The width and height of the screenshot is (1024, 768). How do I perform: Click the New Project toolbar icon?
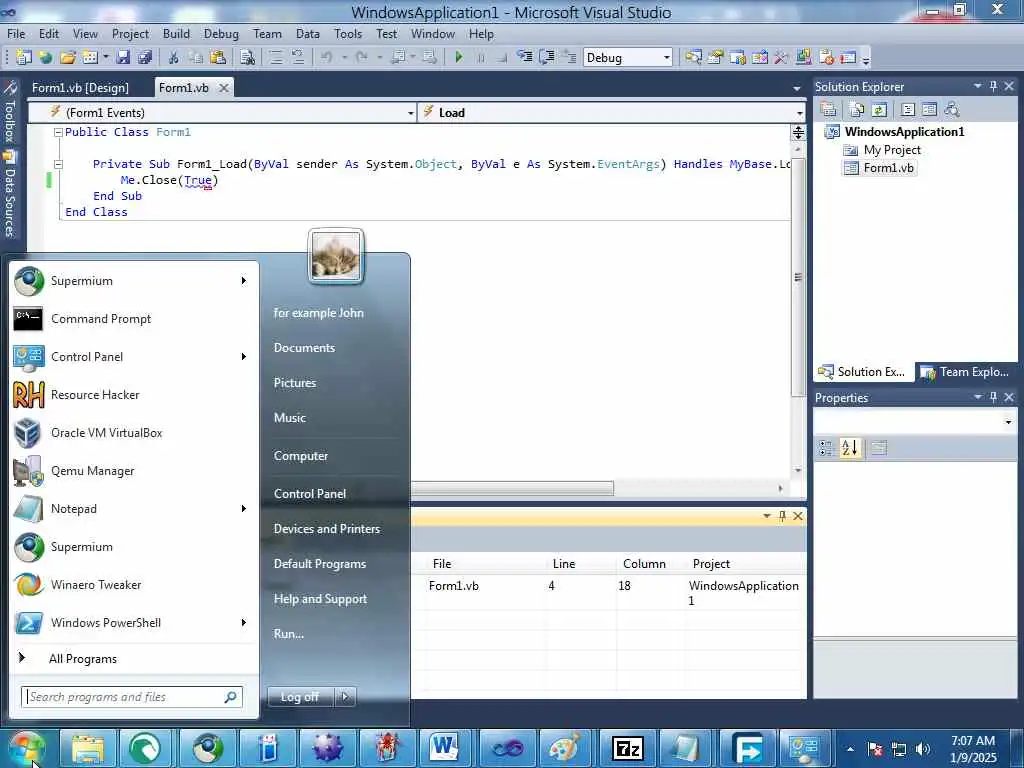(x=24, y=57)
